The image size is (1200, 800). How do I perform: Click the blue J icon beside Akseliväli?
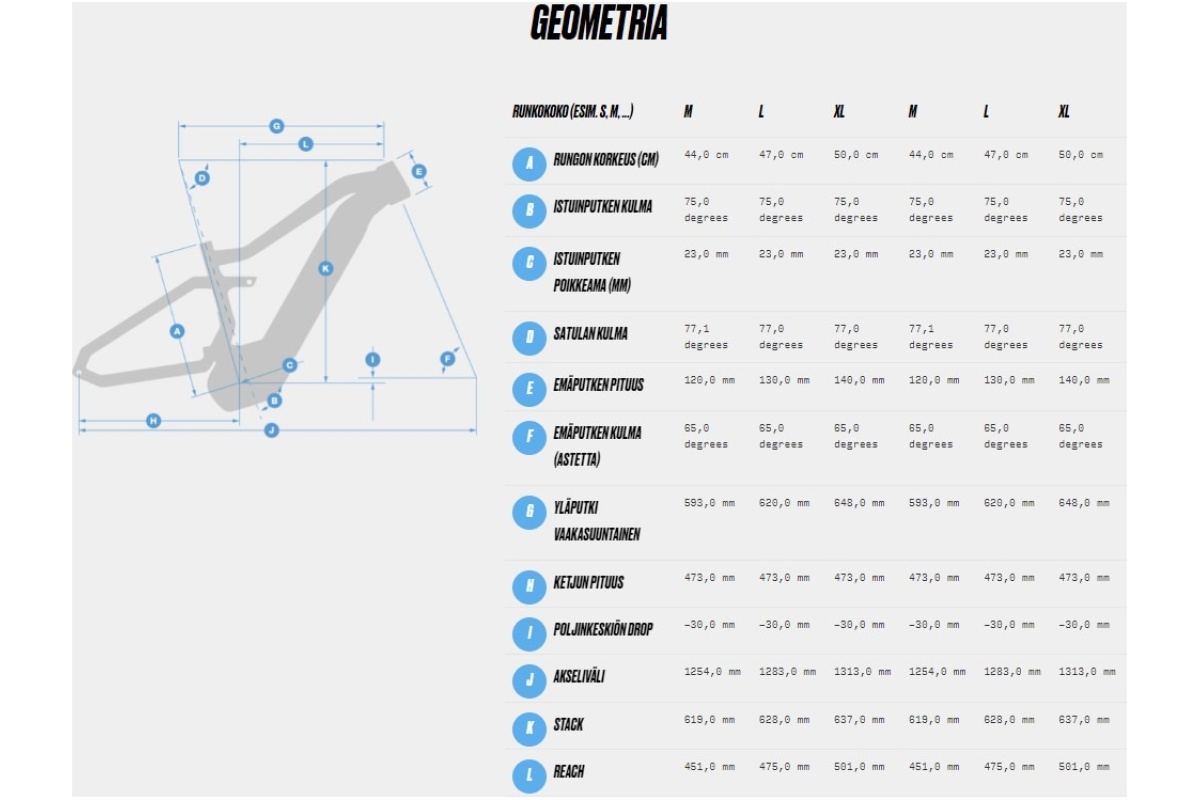pyautogui.click(x=529, y=680)
